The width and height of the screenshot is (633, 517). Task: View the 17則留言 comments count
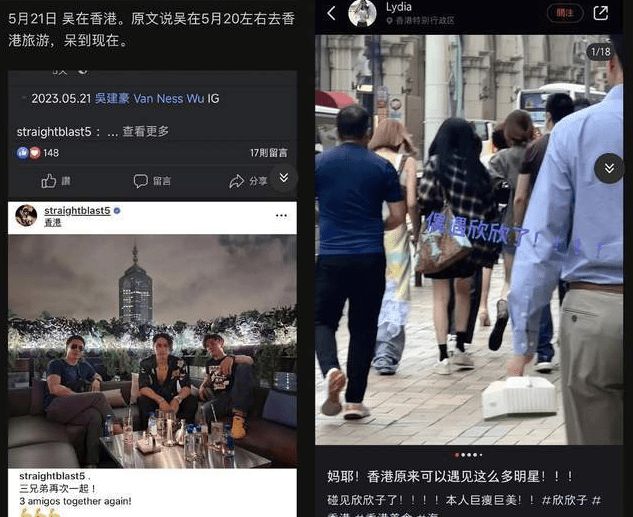pyautogui.click(x=268, y=153)
